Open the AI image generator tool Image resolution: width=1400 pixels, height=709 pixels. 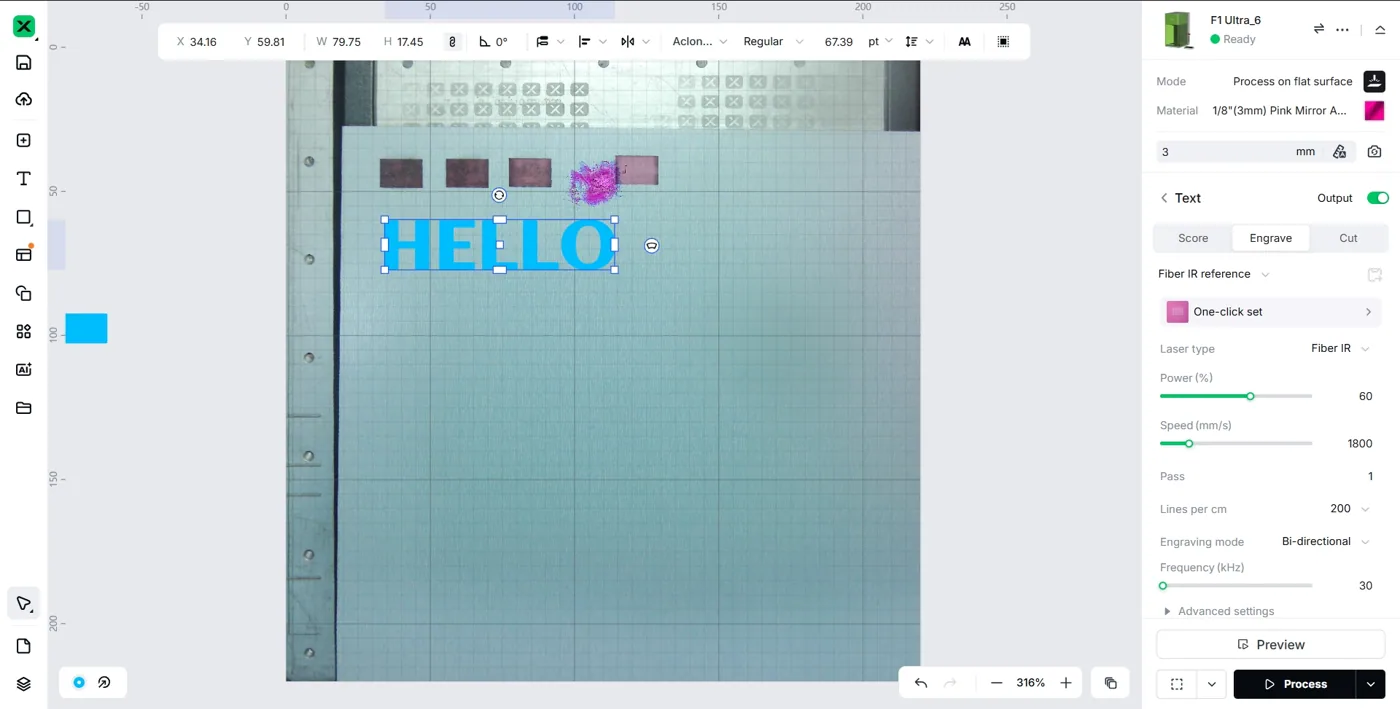(24, 370)
